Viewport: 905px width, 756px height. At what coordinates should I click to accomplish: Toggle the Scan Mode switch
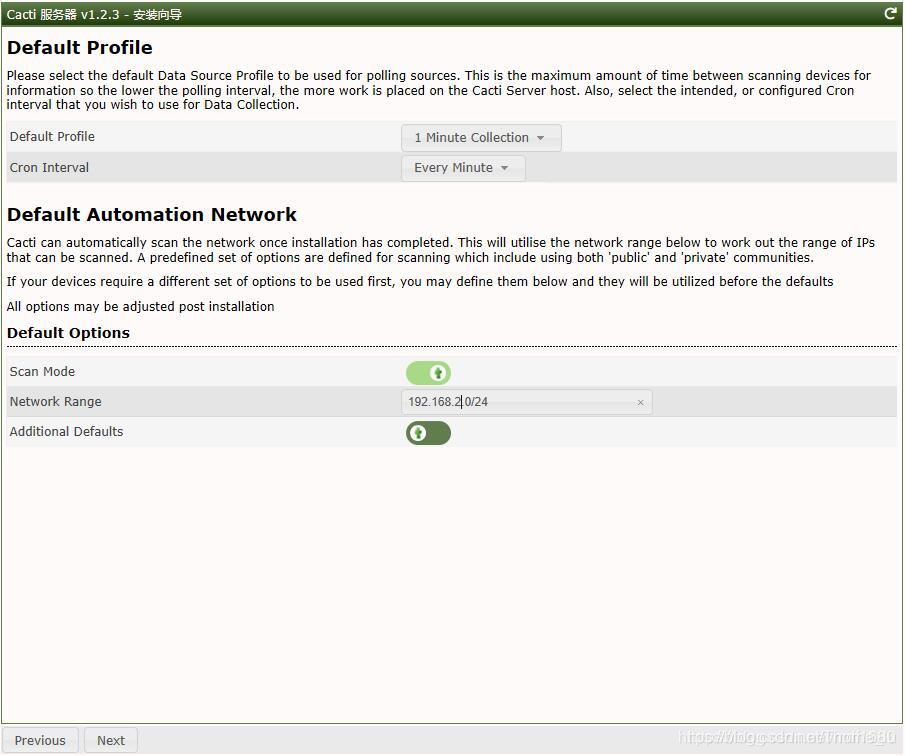(x=428, y=373)
